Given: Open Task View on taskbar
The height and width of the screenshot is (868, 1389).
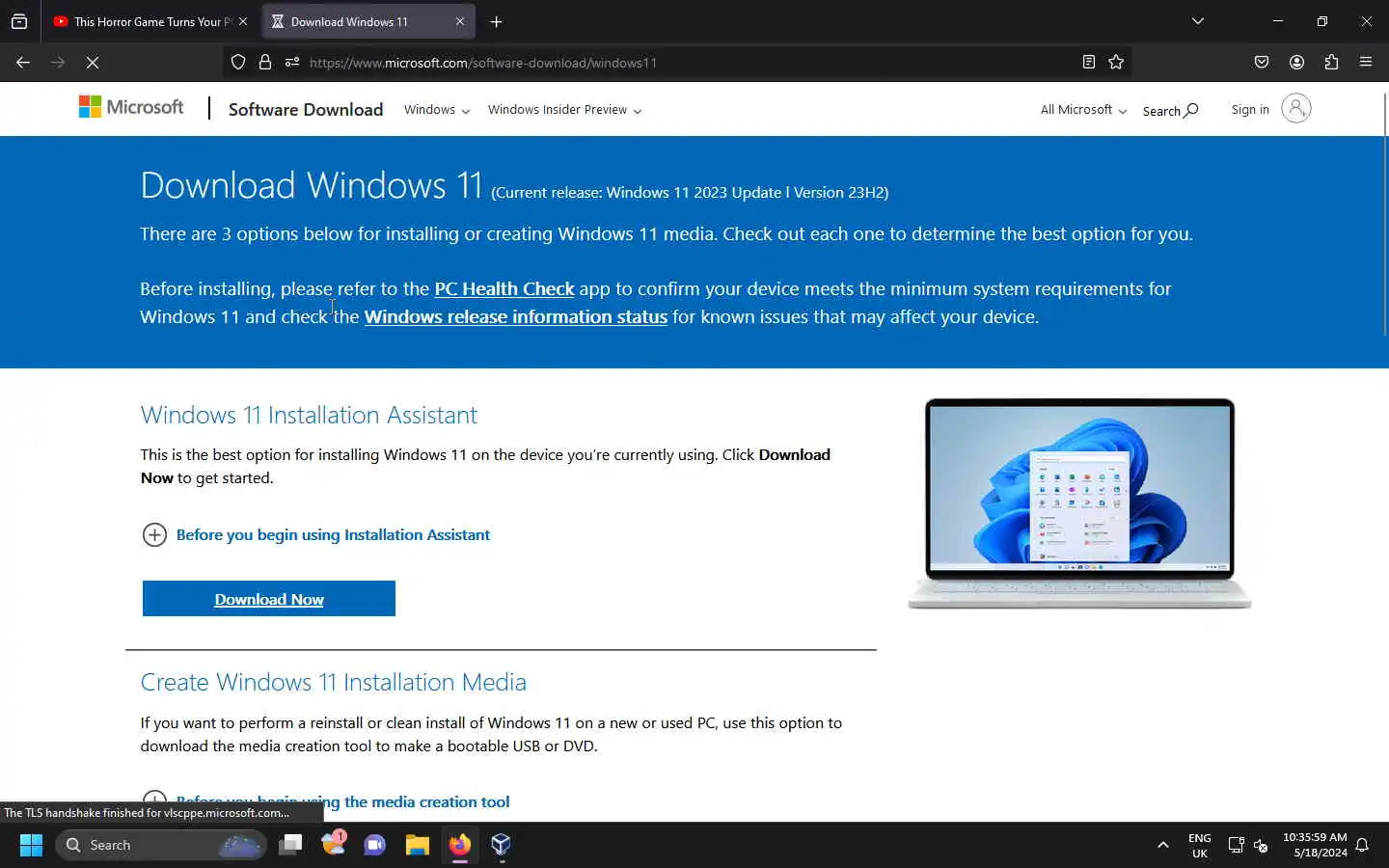Looking at the screenshot, I should (x=290, y=845).
